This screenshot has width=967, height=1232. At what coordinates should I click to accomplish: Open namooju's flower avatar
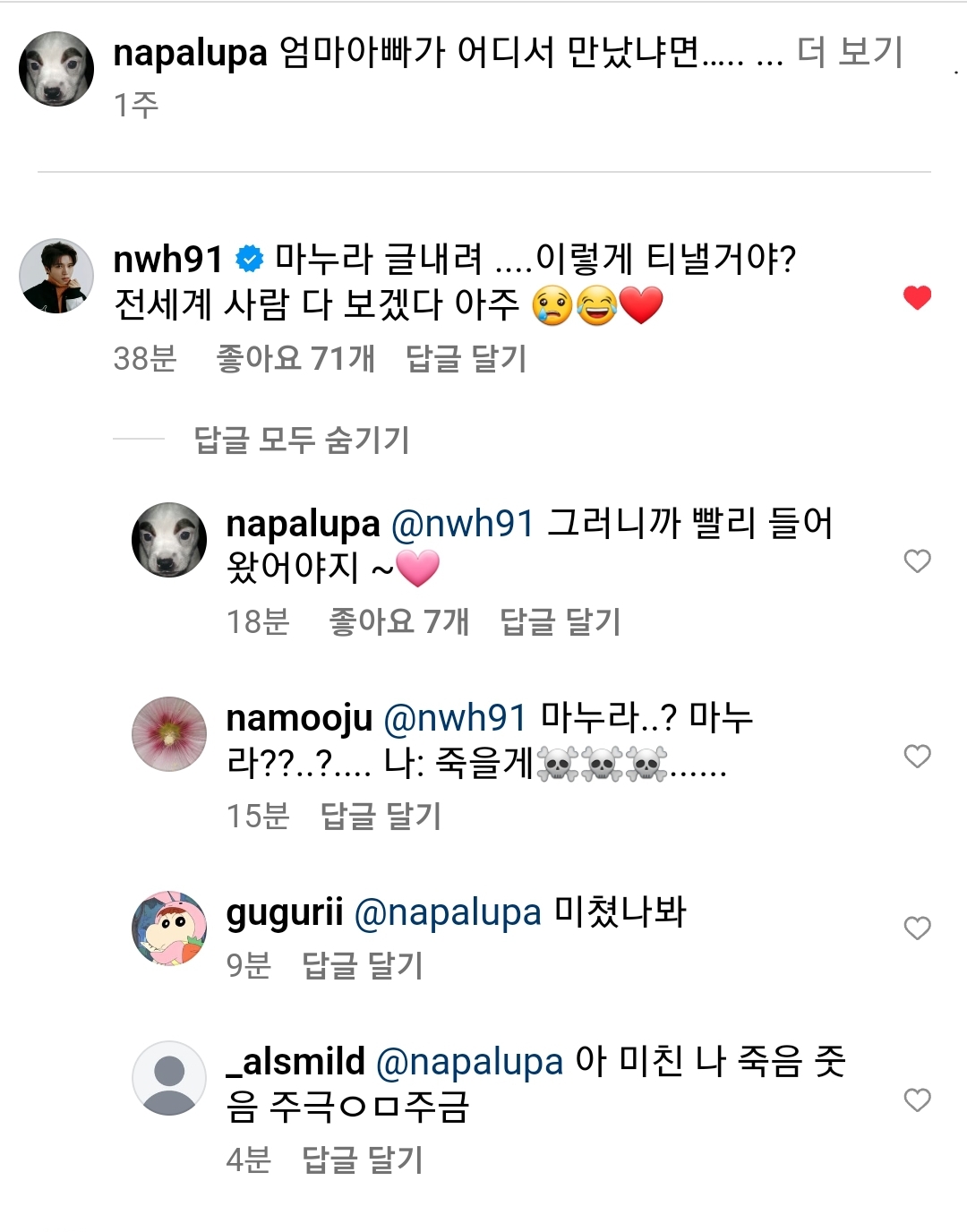pos(169,734)
